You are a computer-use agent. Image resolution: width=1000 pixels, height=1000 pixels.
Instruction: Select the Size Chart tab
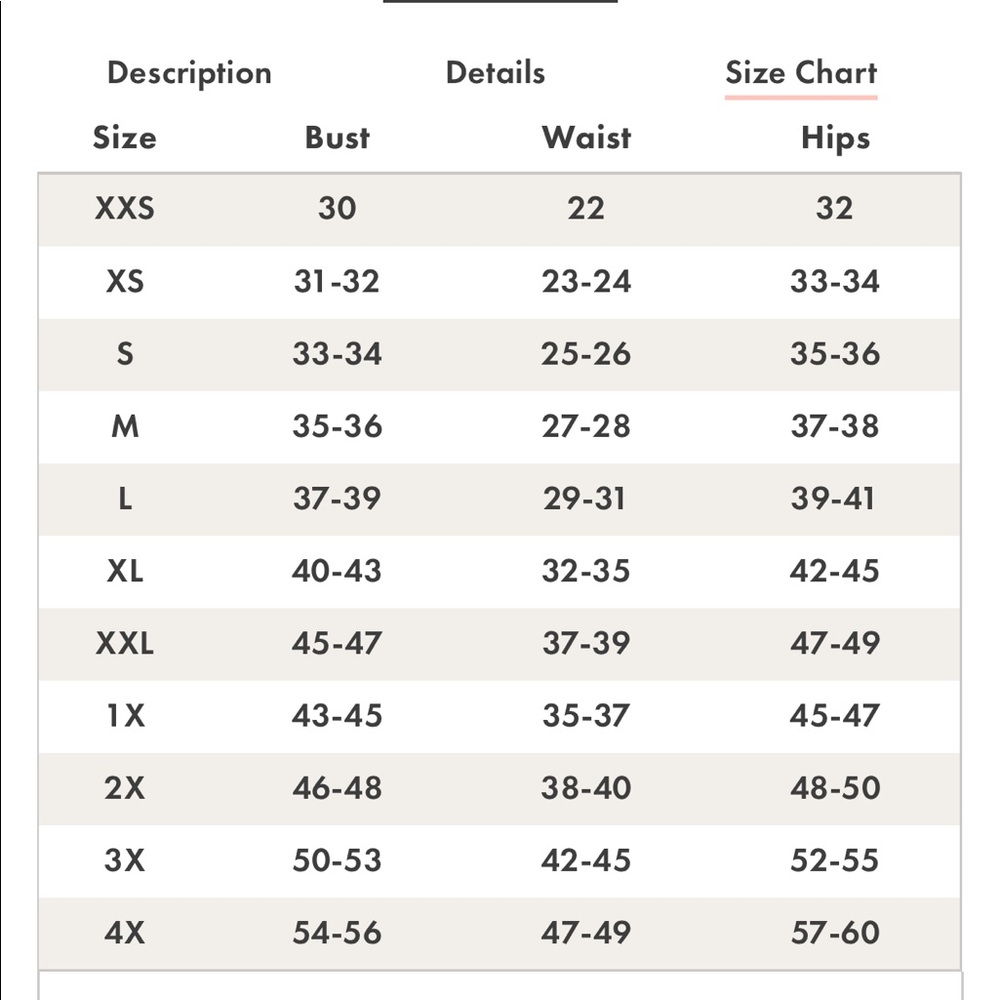tap(801, 73)
